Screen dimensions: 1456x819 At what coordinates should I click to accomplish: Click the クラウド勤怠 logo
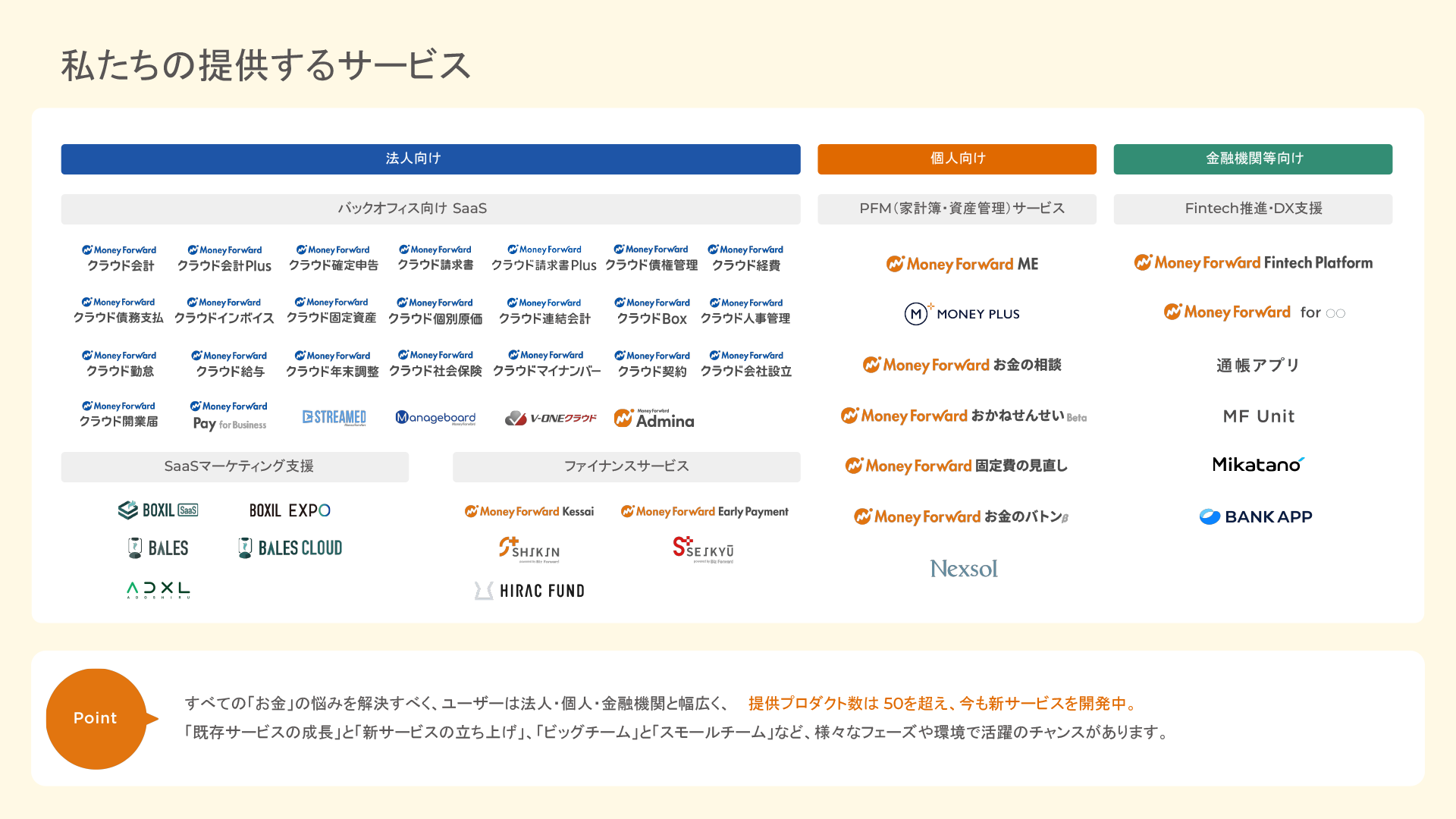tap(120, 364)
